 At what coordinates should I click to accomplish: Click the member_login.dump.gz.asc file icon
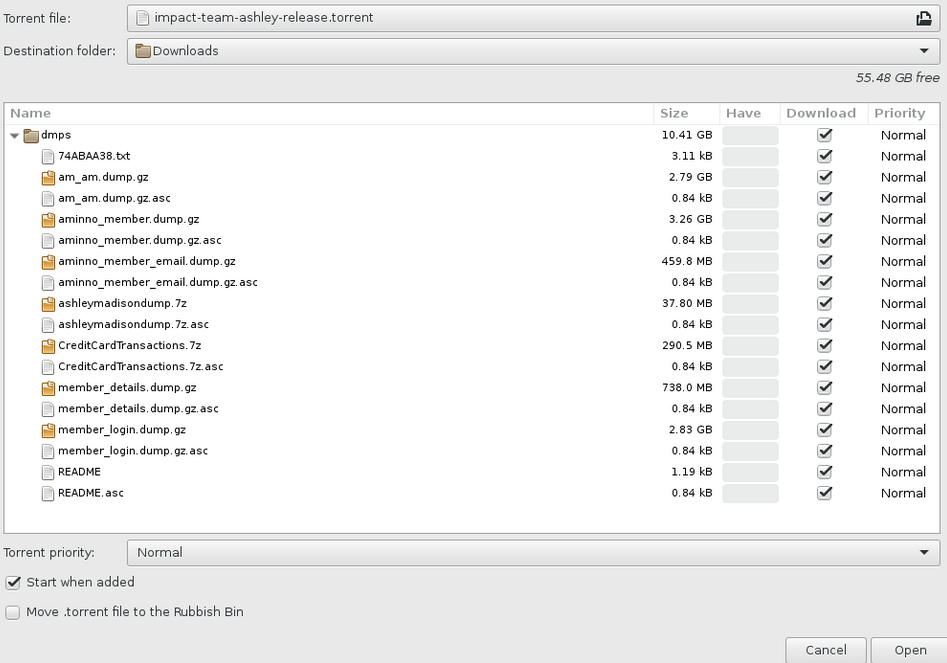tap(48, 451)
